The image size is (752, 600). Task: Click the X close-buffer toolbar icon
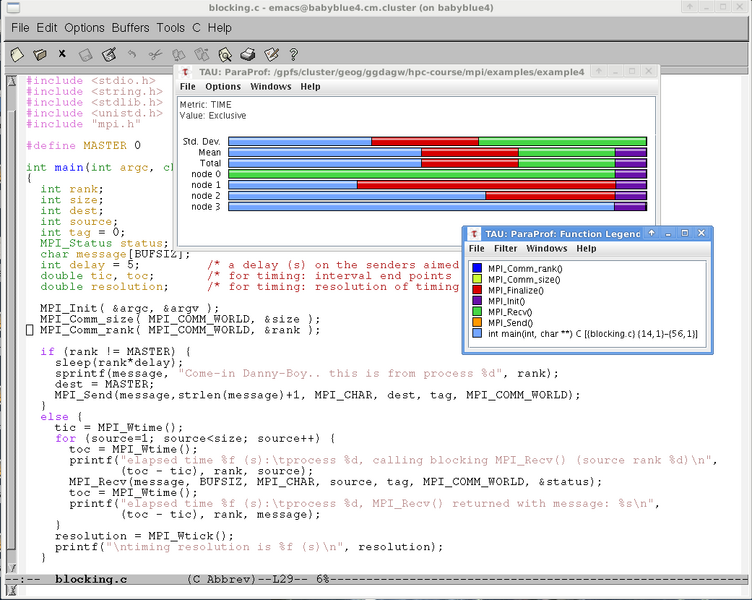(x=62, y=54)
